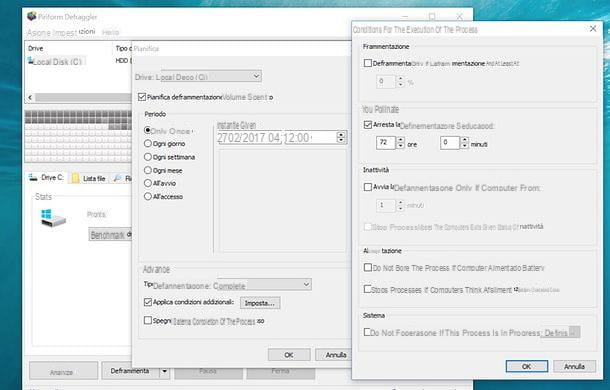Toggle the Deframmenta only if fragmentation checkbox
Screen dimensions: 610x390
pyautogui.click(x=368, y=63)
